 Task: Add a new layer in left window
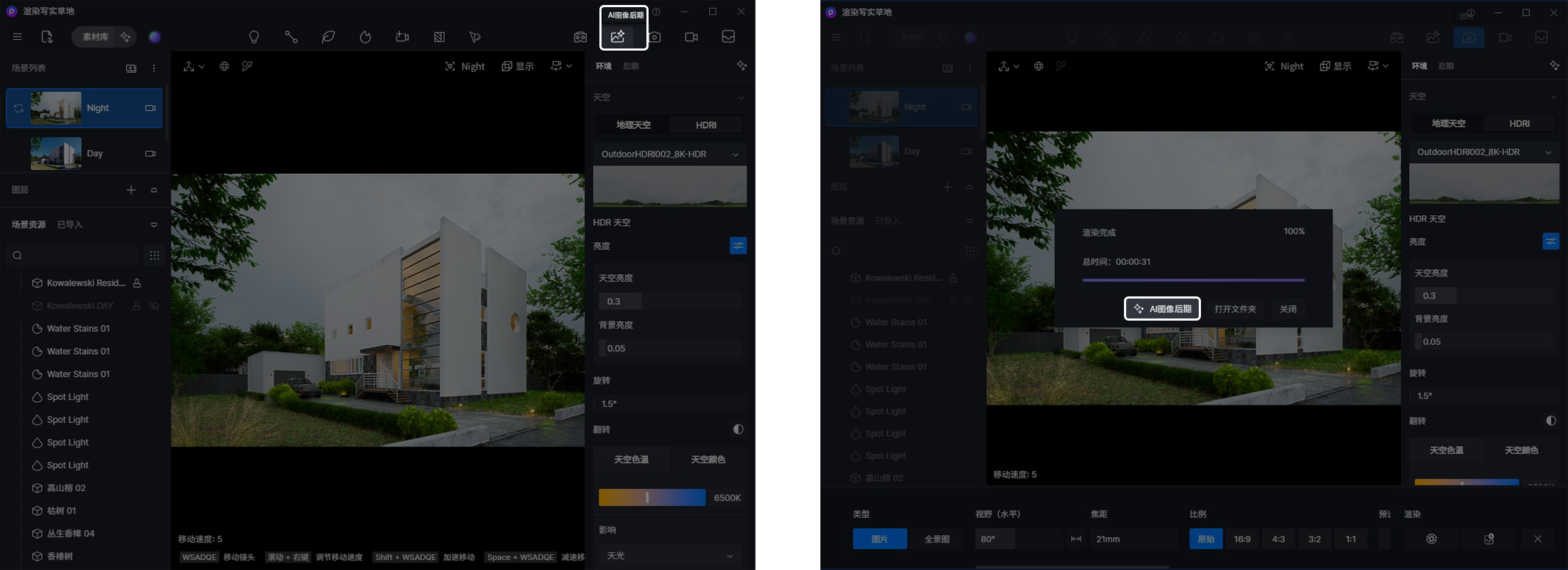[131, 190]
